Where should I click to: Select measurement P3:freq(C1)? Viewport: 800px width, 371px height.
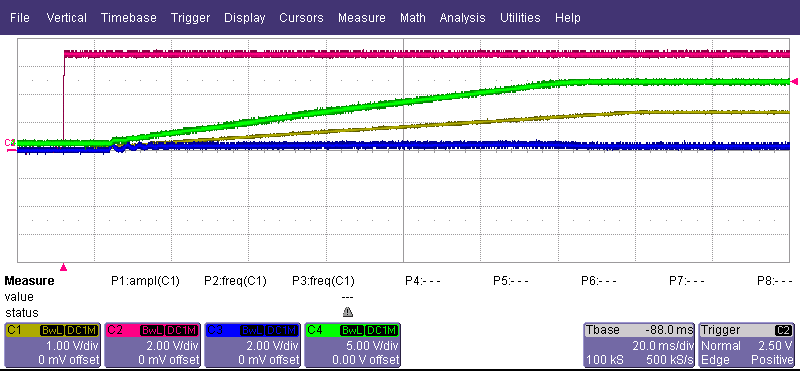coord(323,281)
